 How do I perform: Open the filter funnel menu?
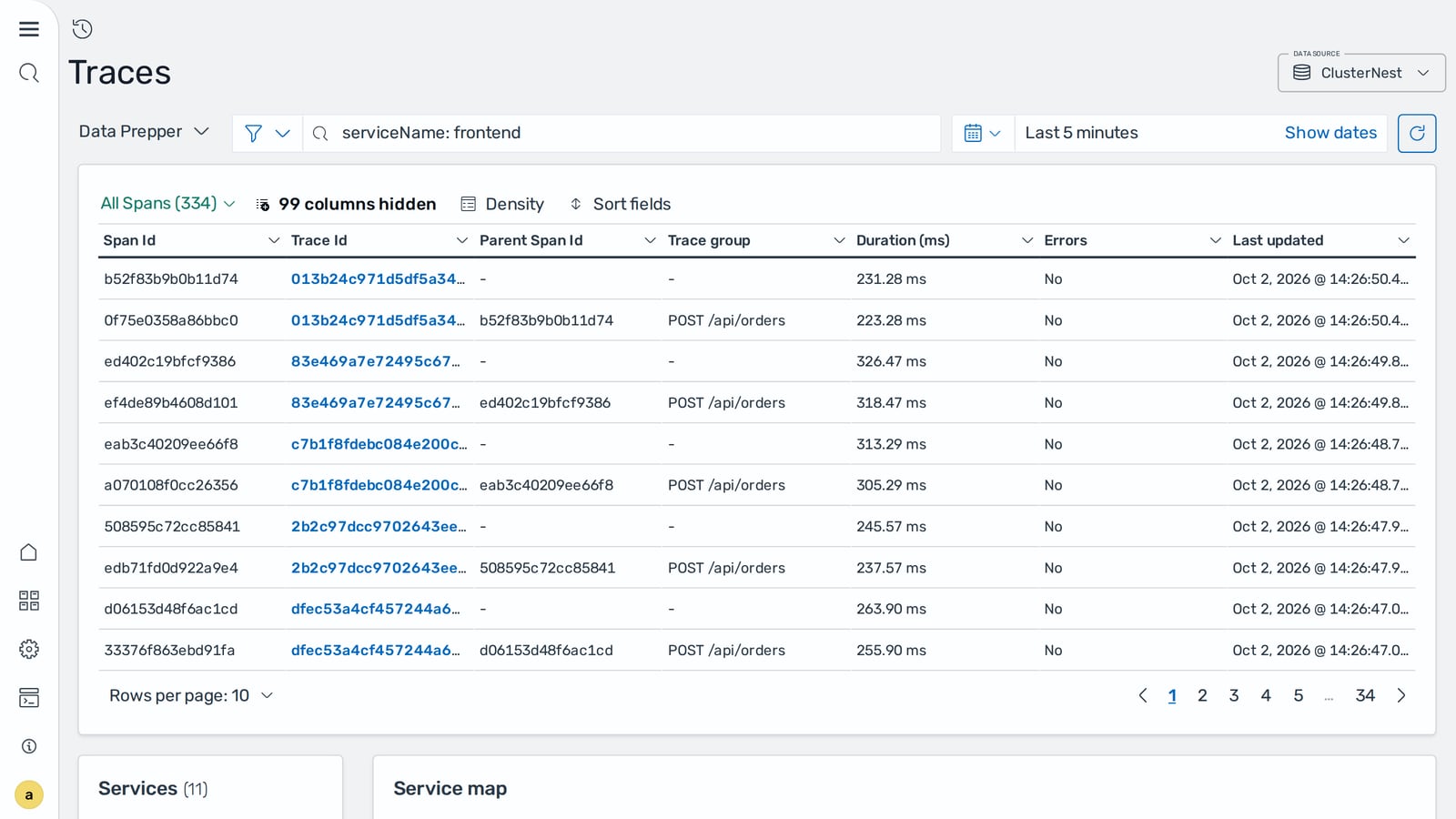tap(268, 133)
